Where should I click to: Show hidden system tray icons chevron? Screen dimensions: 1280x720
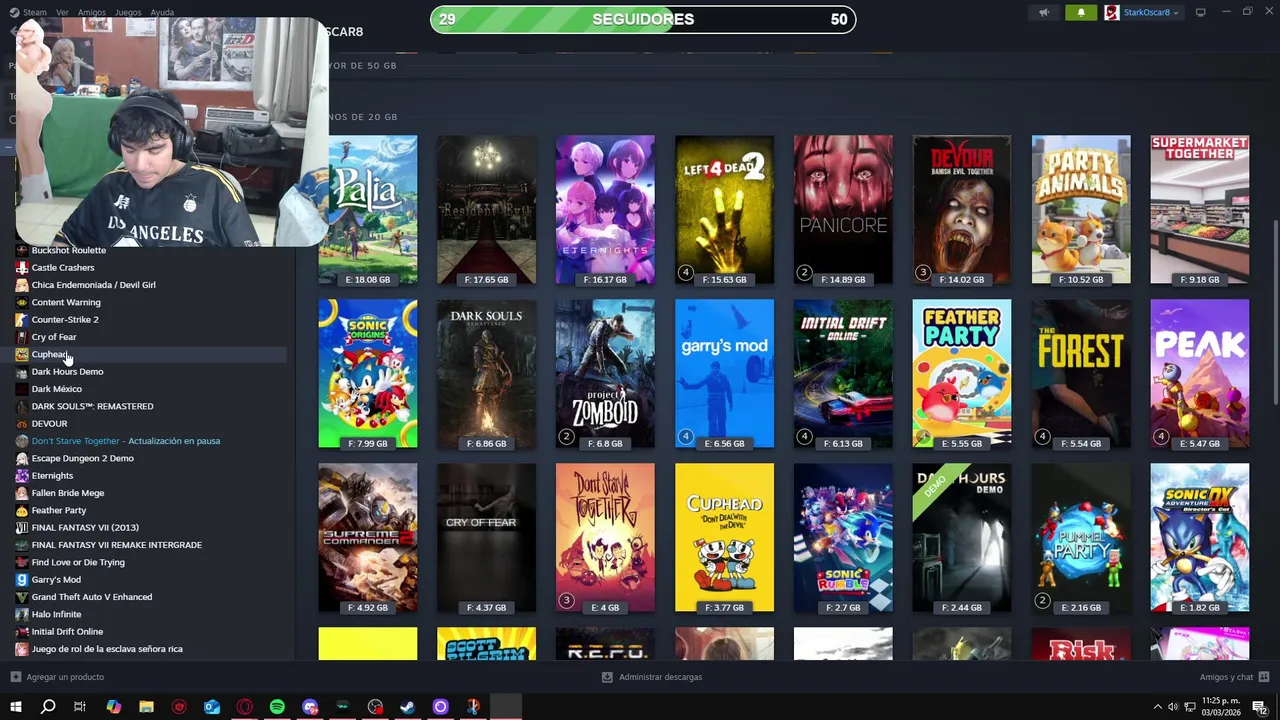pos(1158,707)
